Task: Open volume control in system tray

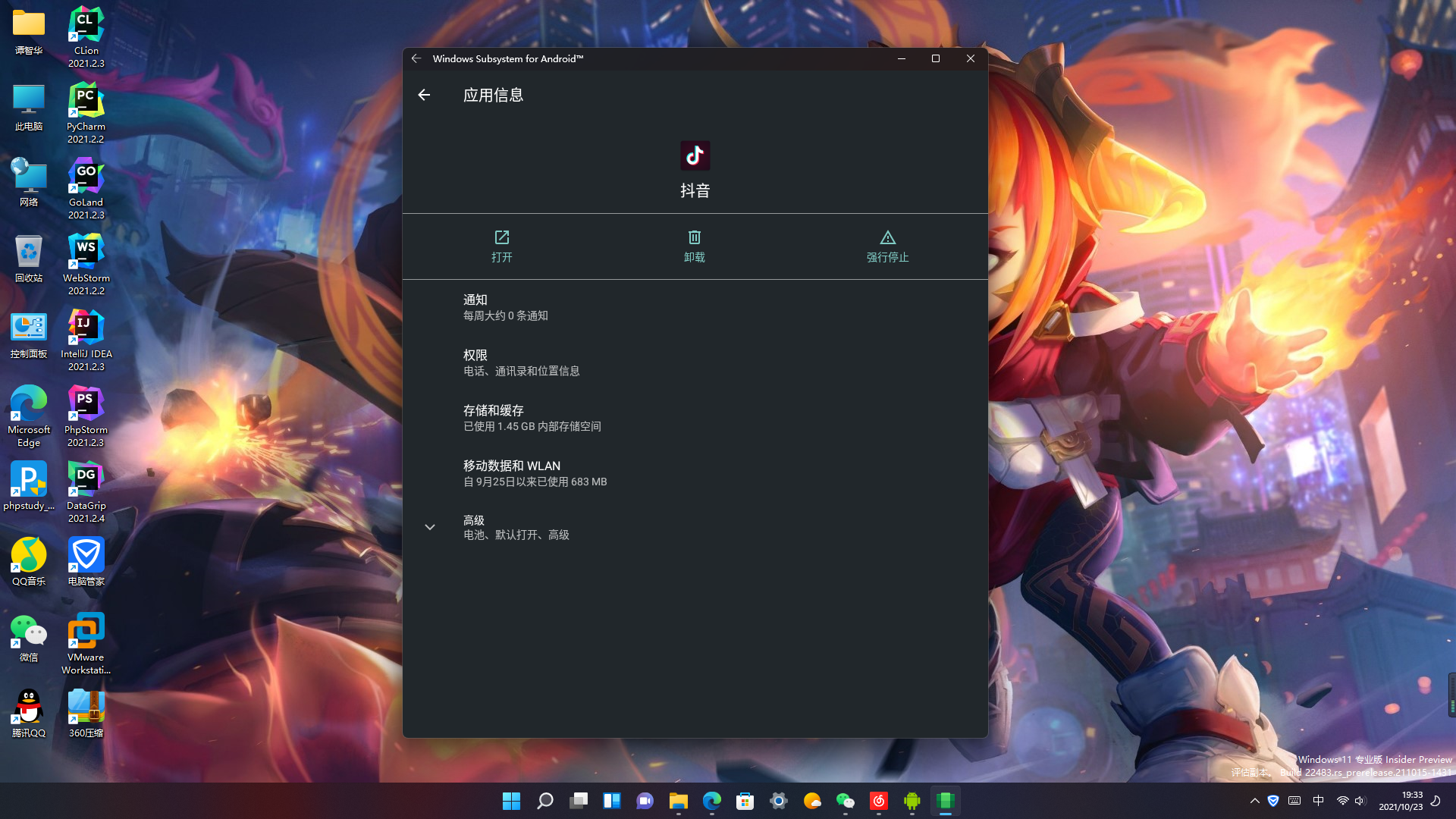Action: 1360,801
